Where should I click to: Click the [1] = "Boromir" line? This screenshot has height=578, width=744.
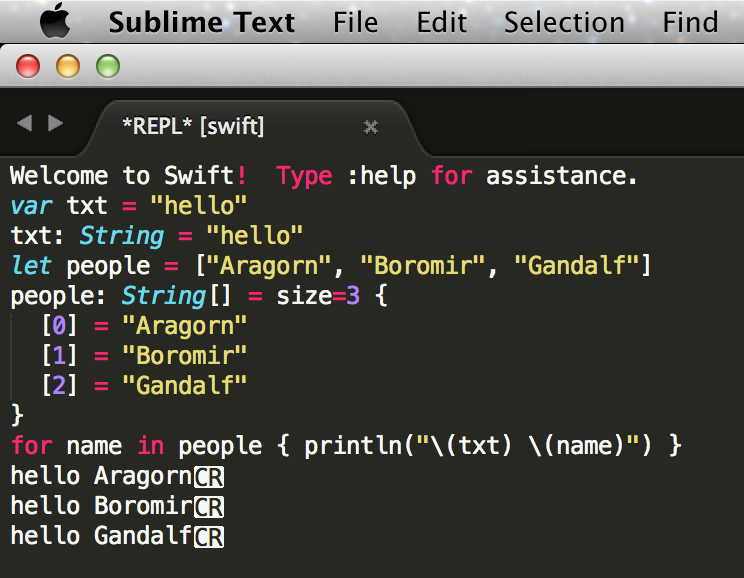tap(144, 356)
